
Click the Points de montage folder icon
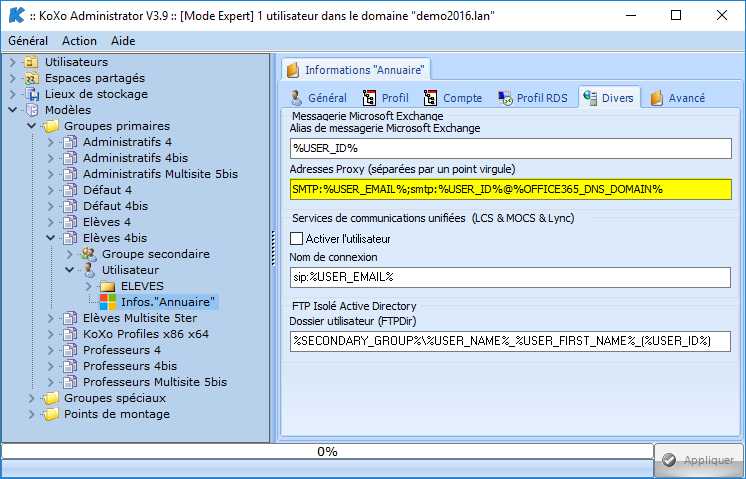click(x=50, y=414)
